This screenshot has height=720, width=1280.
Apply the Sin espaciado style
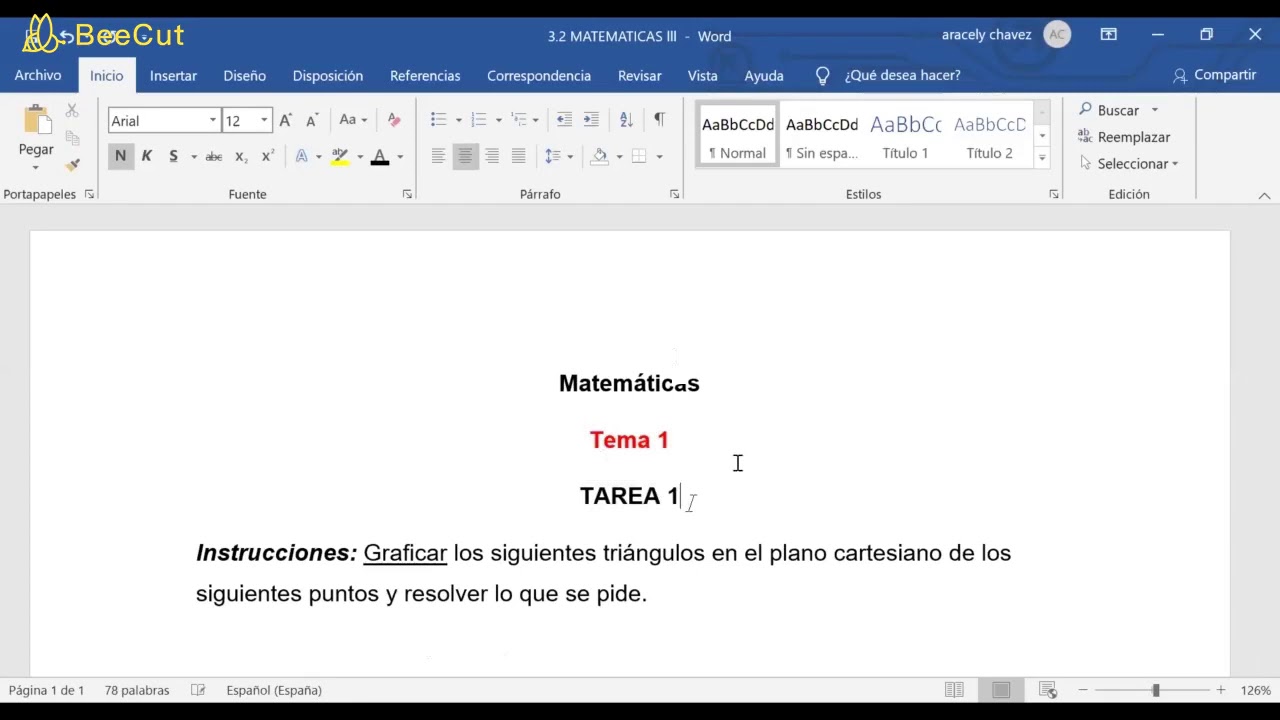(x=821, y=136)
